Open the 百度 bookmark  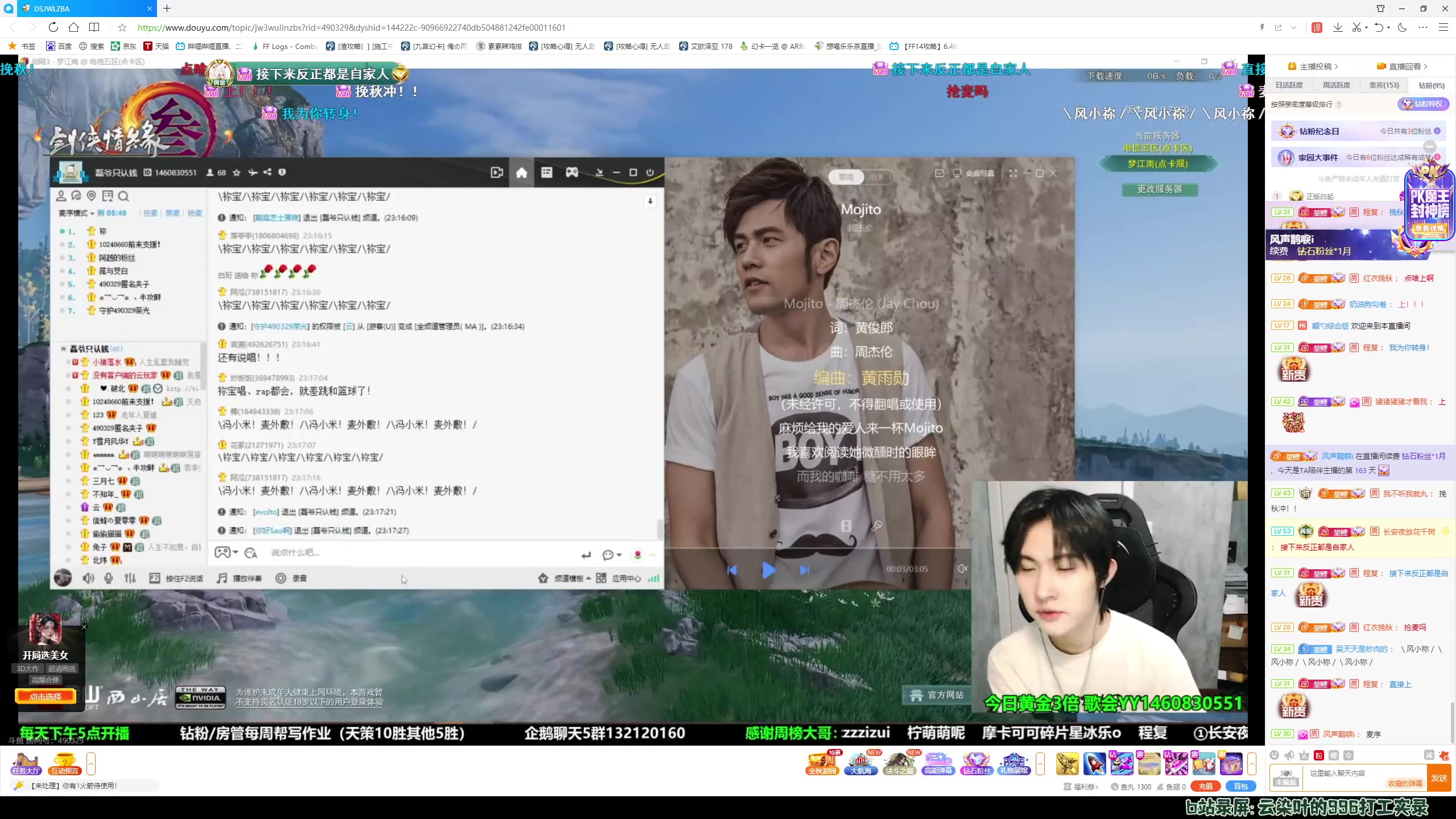pyautogui.click(x=59, y=46)
